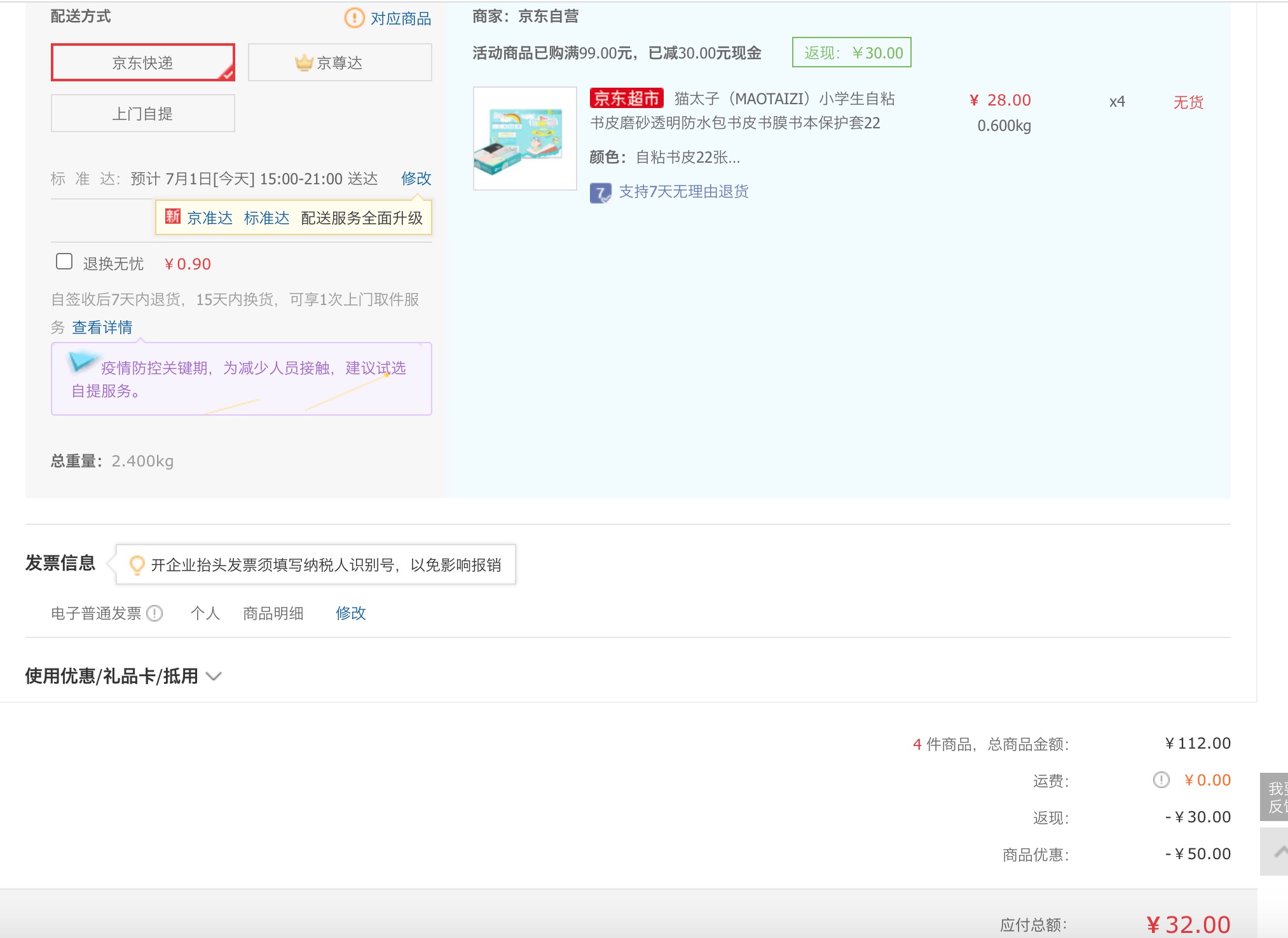Choose 京尊达 premium delivery
The image size is (1288, 938).
pyautogui.click(x=340, y=62)
